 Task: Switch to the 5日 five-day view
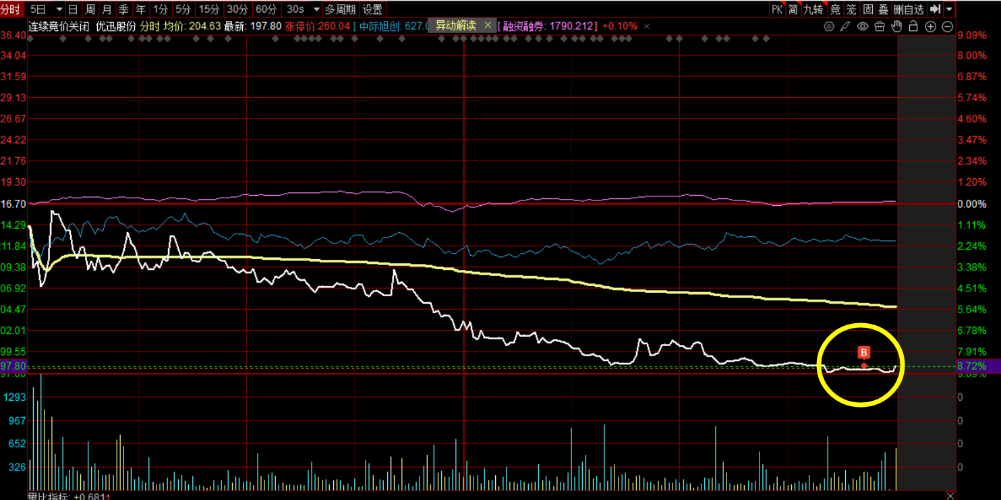coord(38,9)
